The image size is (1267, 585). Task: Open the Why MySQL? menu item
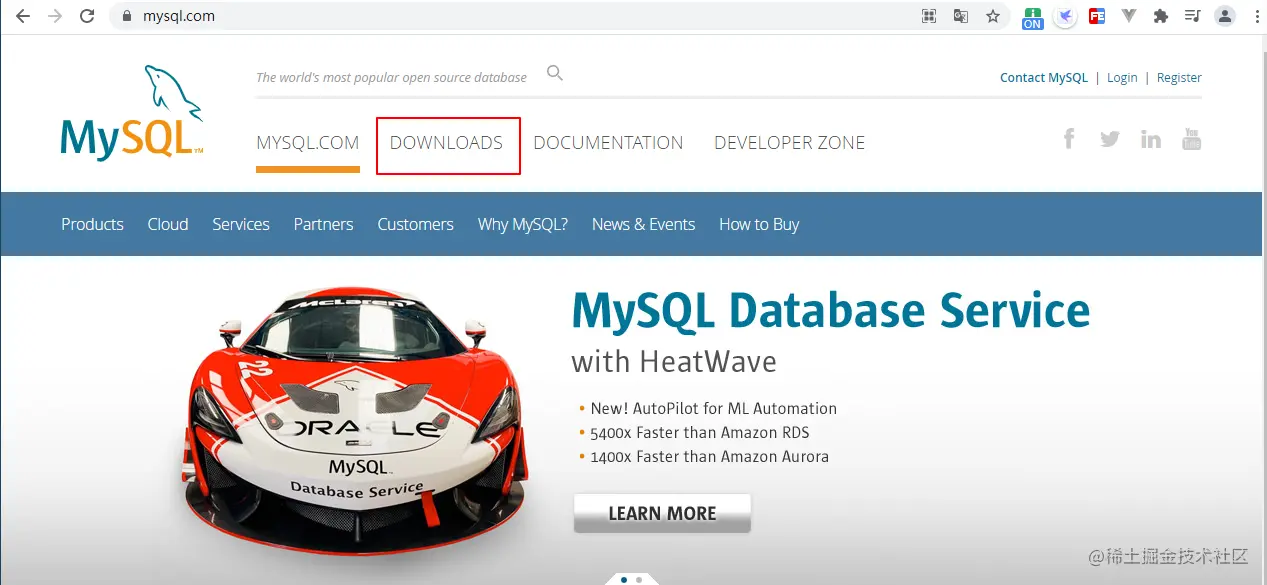coord(523,224)
